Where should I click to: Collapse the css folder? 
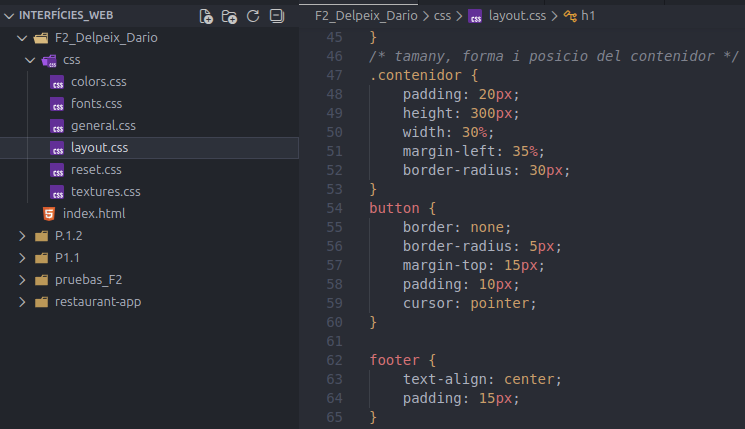(30, 60)
